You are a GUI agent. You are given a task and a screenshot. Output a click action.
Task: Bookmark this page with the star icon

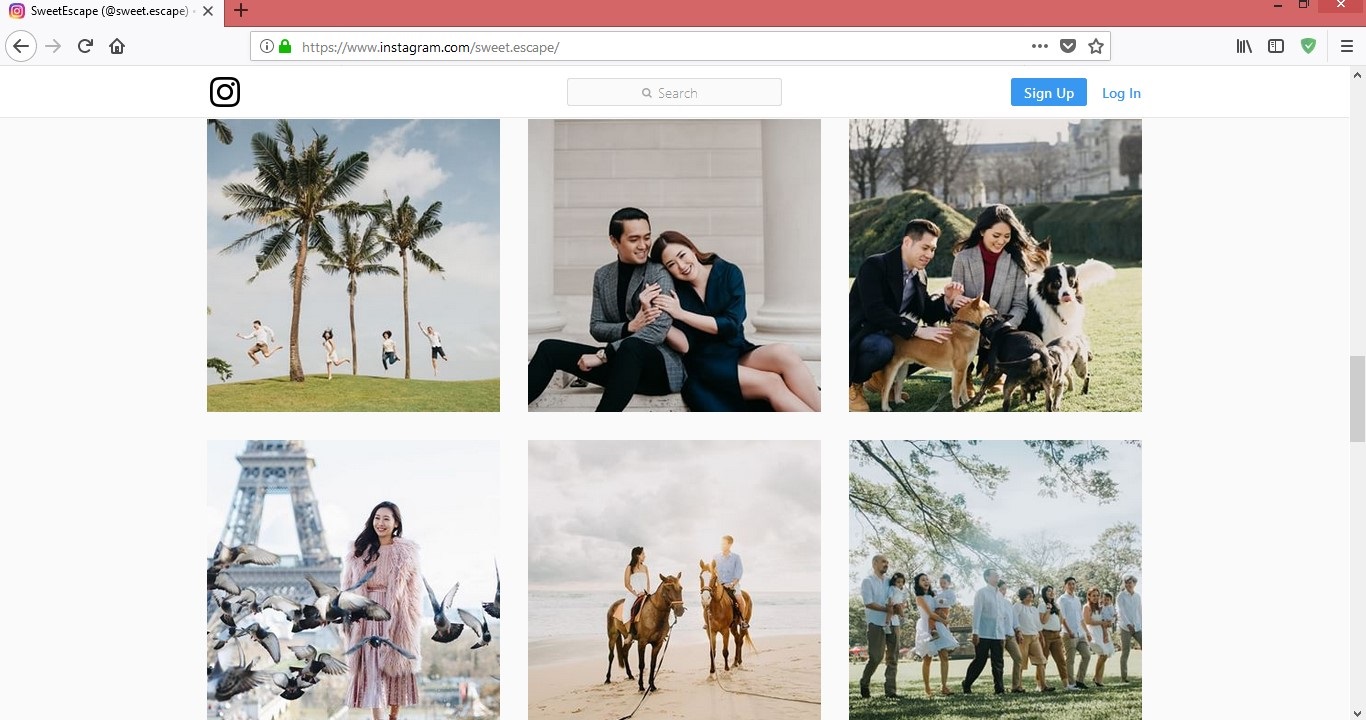pyautogui.click(x=1096, y=46)
